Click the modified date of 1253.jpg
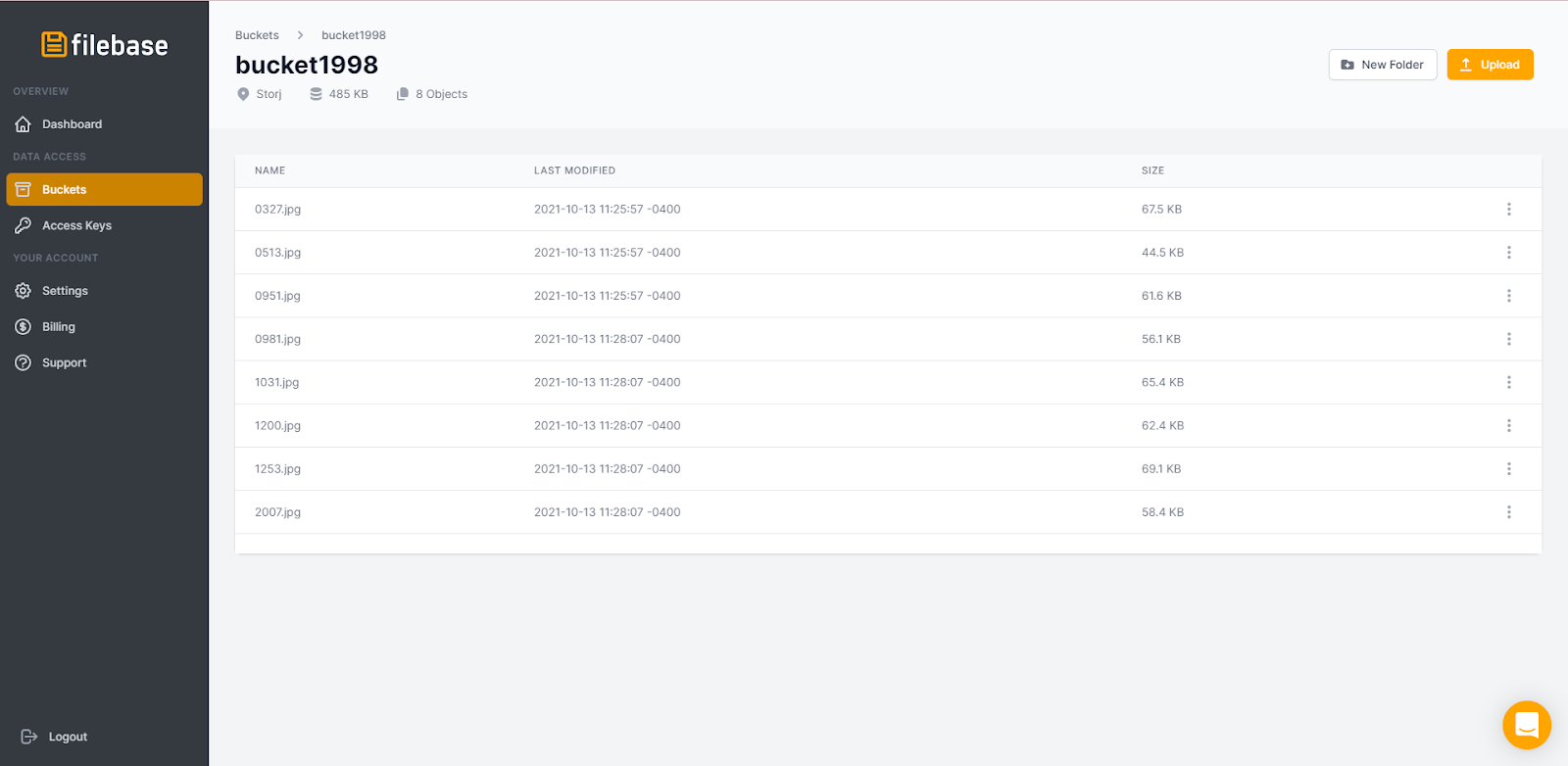The height and width of the screenshot is (766, 1568). click(x=608, y=469)
